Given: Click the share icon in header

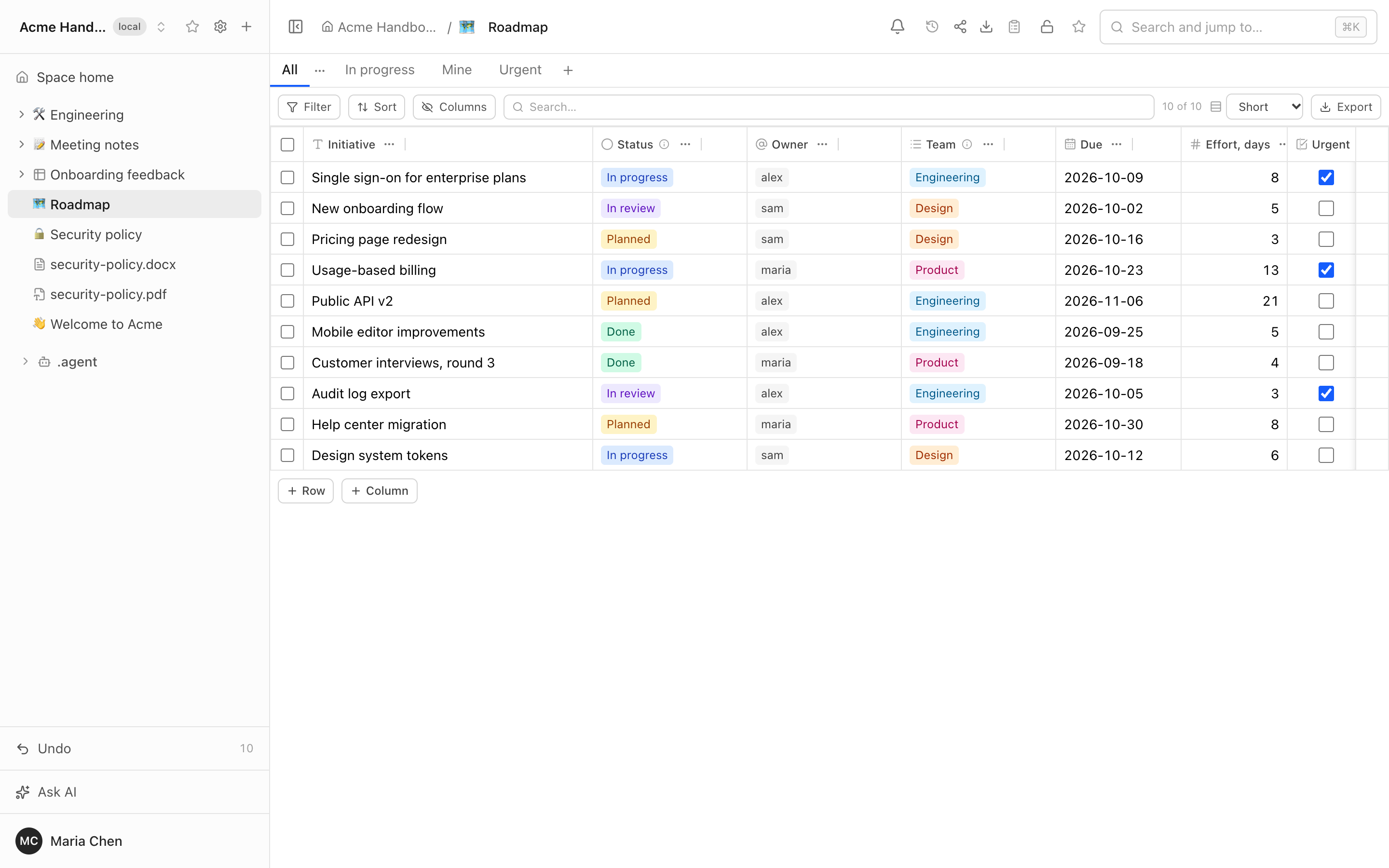Looking at the screenshot, I should click(x=960, y=27).
